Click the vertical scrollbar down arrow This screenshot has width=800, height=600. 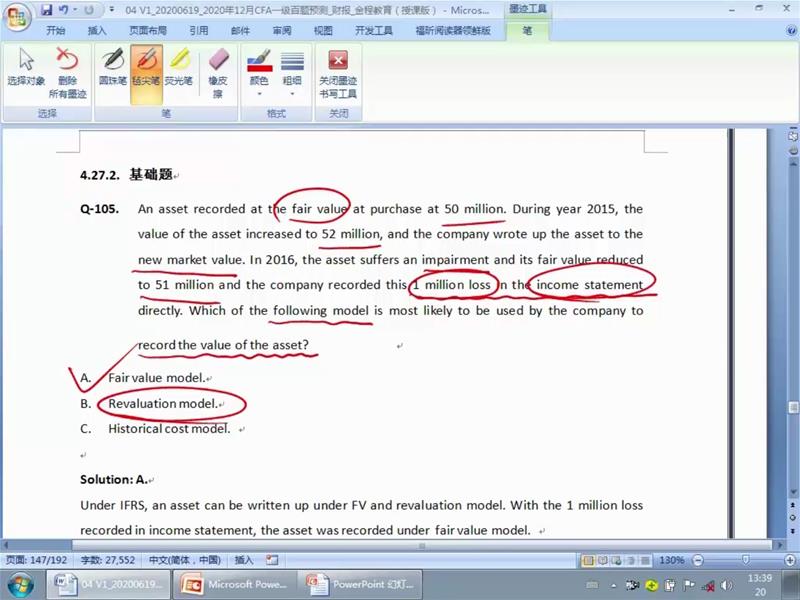[x=793, y=492]
